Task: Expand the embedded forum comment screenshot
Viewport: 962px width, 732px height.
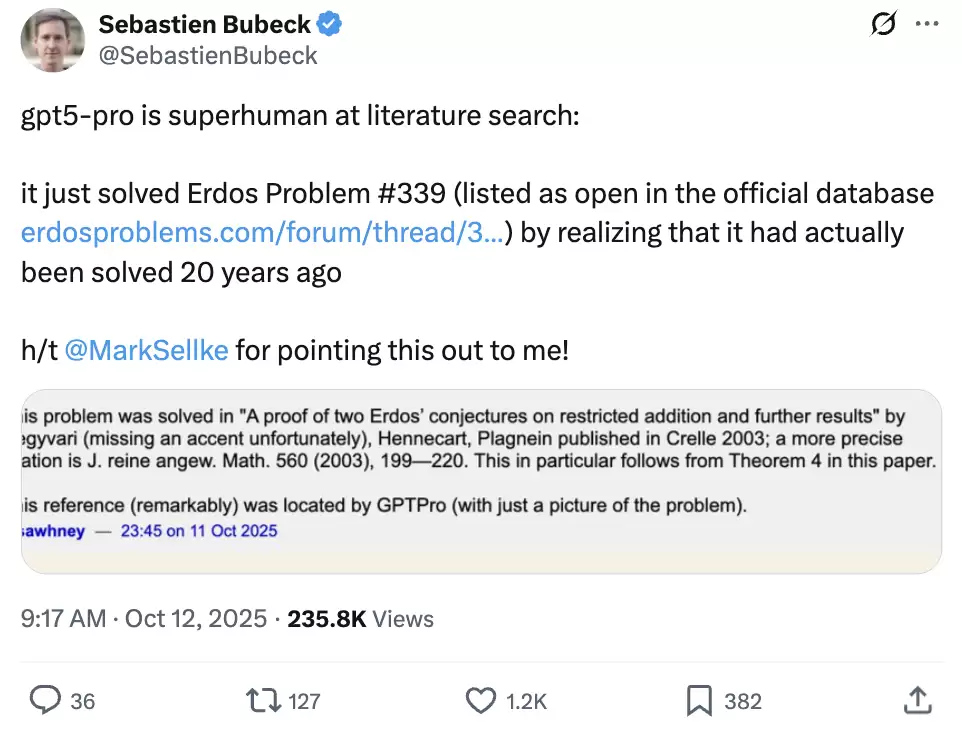Action: pyautogui.click(x=481, y=480)
